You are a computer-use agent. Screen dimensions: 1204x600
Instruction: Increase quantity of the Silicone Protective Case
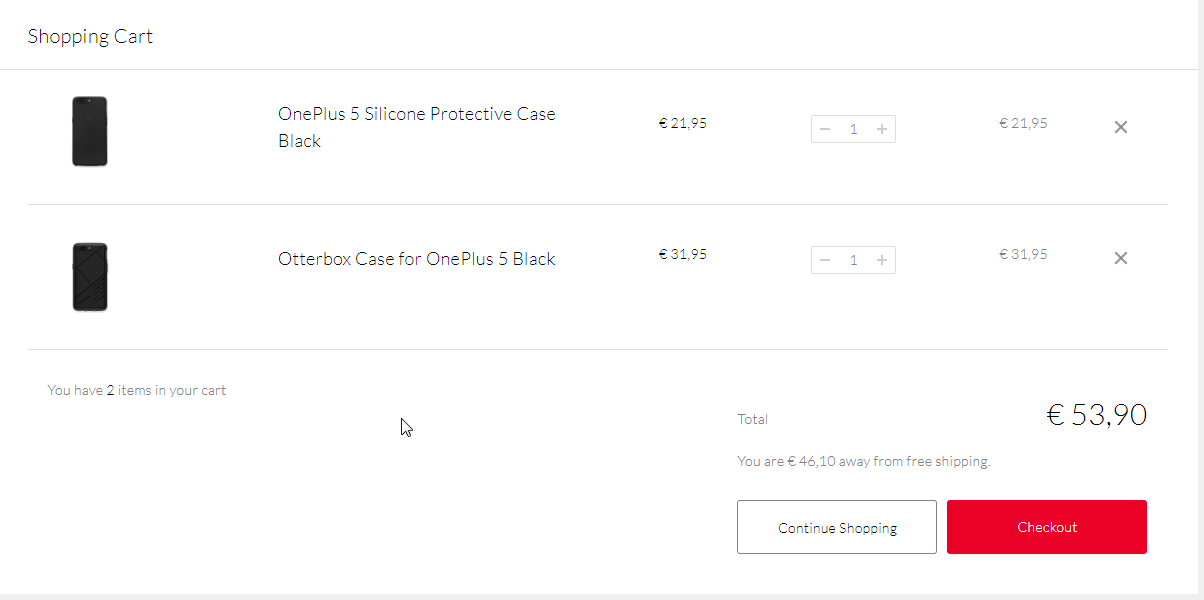pos(881,129)
